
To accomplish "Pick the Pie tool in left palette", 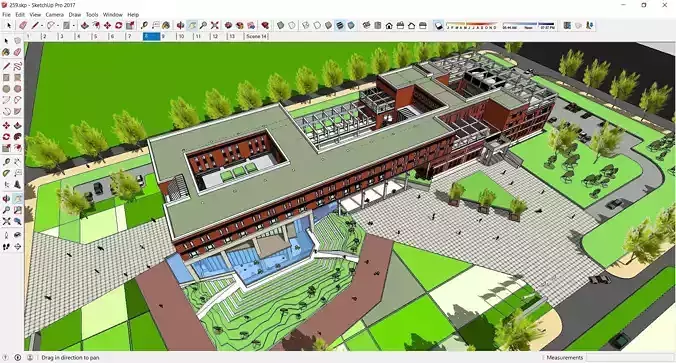I will (x=17, y=111).
